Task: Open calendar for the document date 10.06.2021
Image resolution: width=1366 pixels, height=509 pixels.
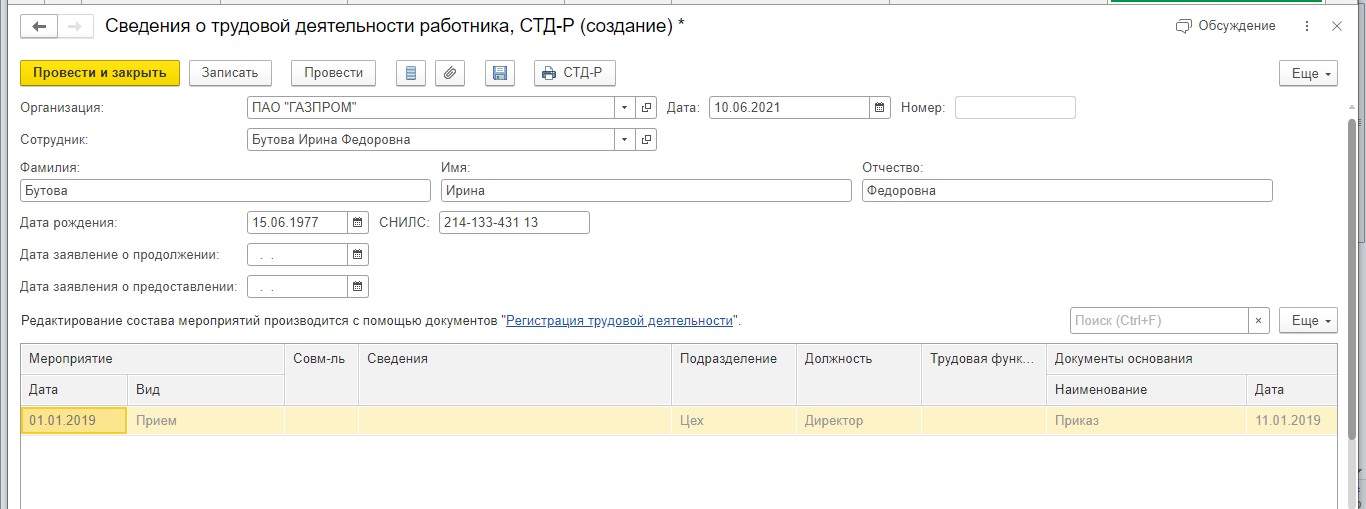Action: point(880,107)
